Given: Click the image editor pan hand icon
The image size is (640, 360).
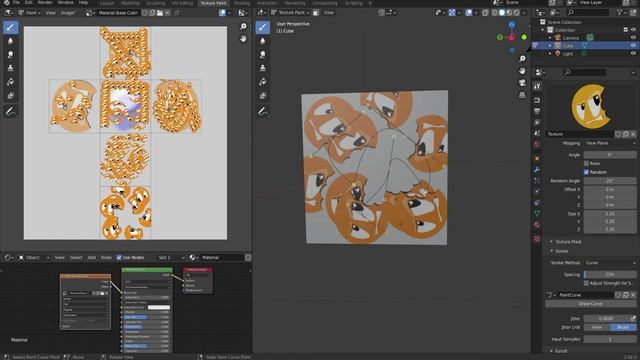Looking at the screenshot, I should click(x=243, y=39).
